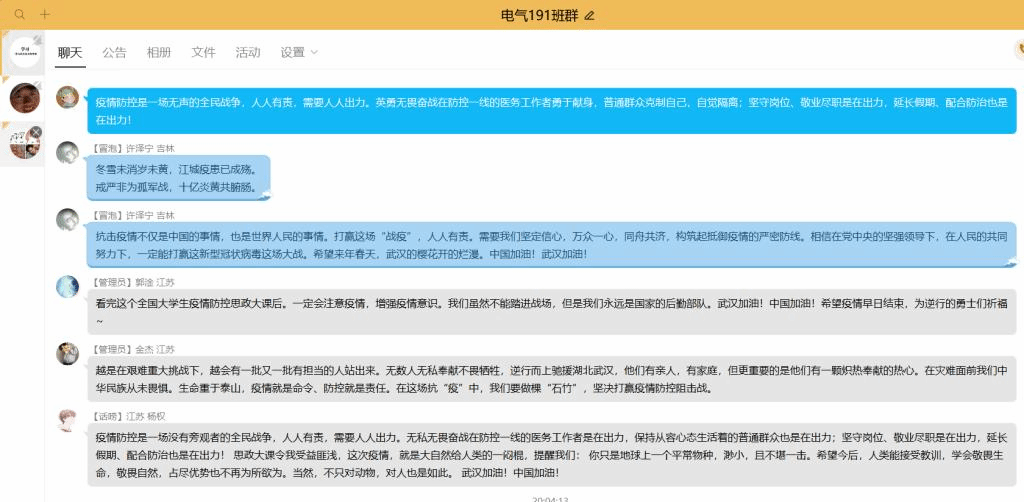This screenshot has height=502, width=1024.
Task: Open the first sidebar conversation avatar
Action: (x=24, y=52)
